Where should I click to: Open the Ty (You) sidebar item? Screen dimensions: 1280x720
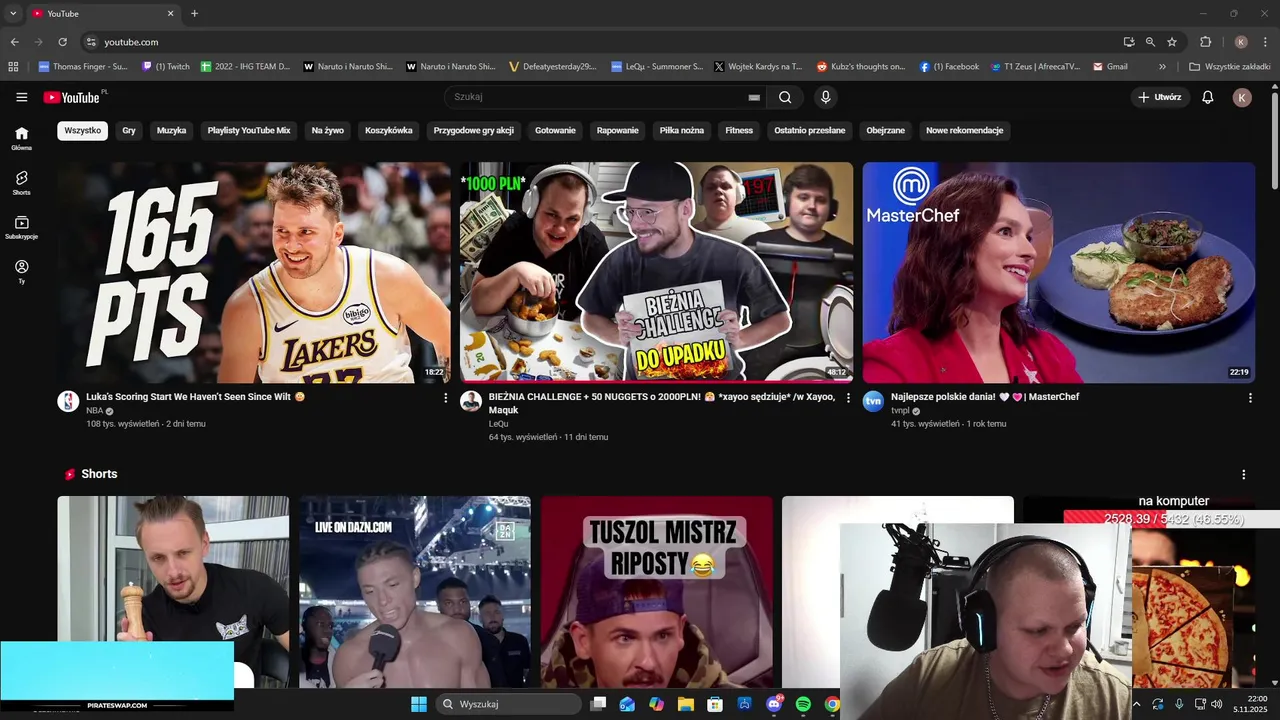[x=22, y=272]
